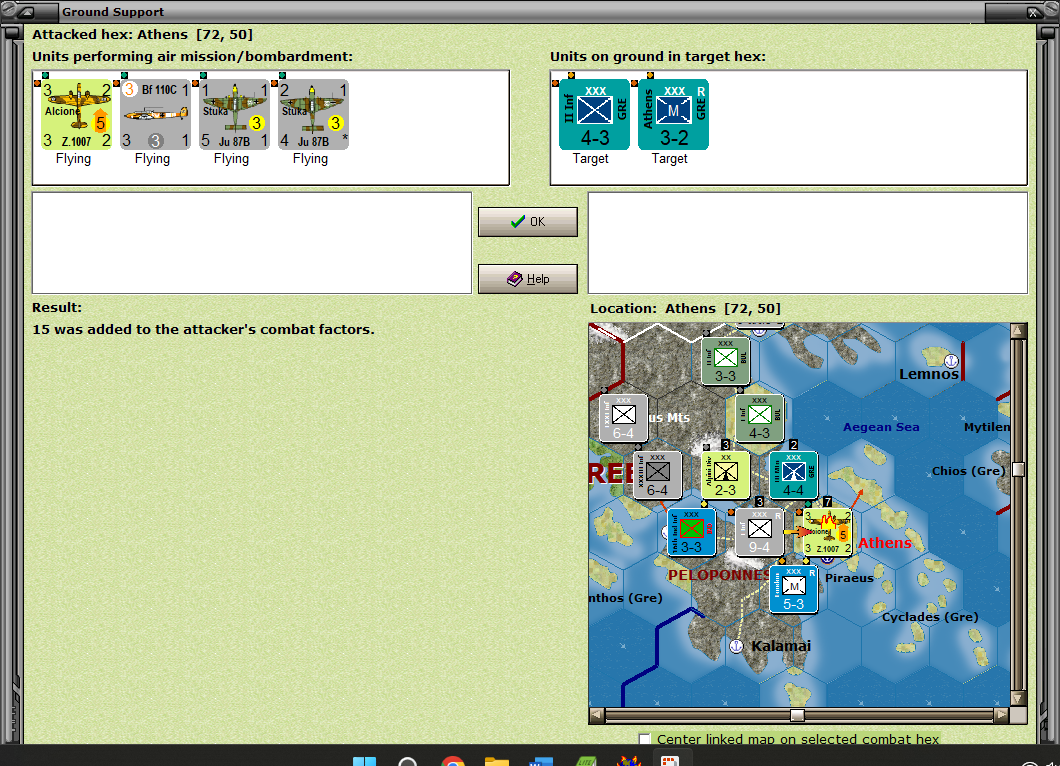1060x766 pixels.
Task: Click the I Inf BUL 4-3 counter on map
Action: coord(759,418)
